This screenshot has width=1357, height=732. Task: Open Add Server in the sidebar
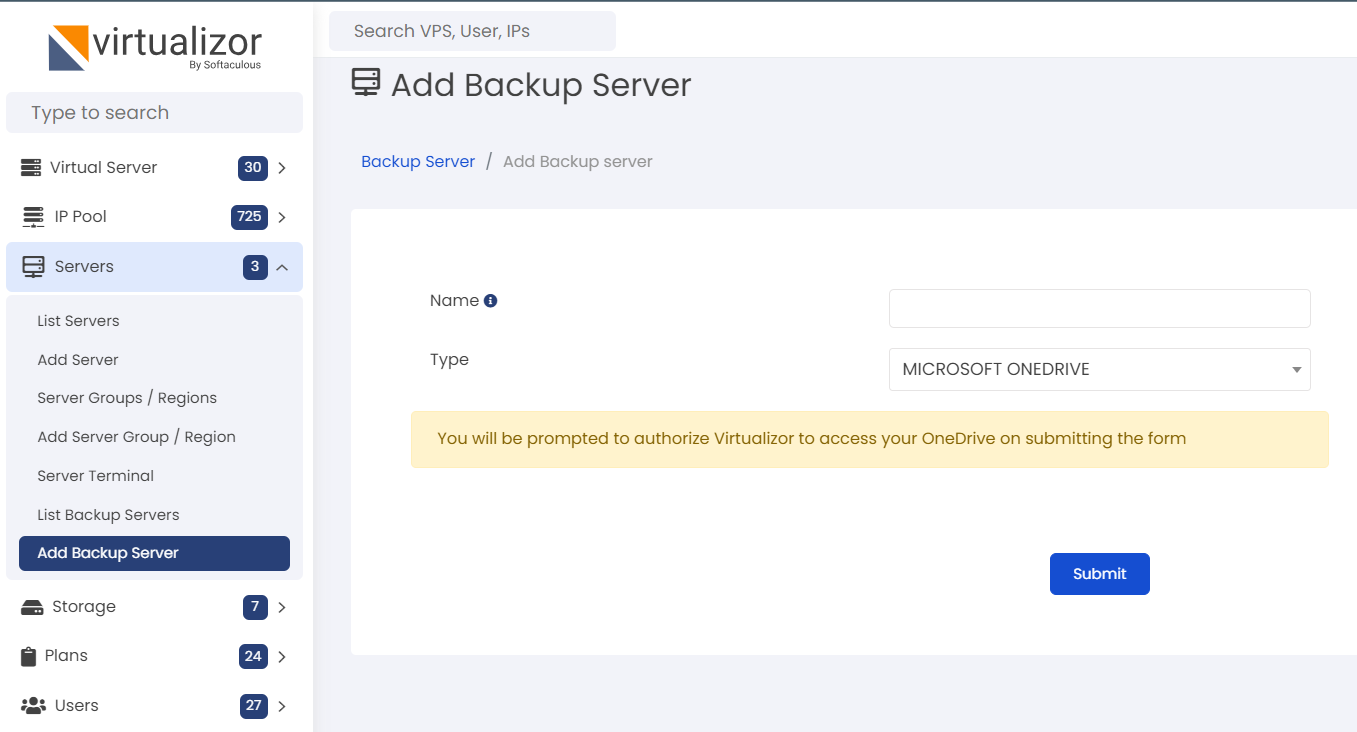click(x=78, y=360)
